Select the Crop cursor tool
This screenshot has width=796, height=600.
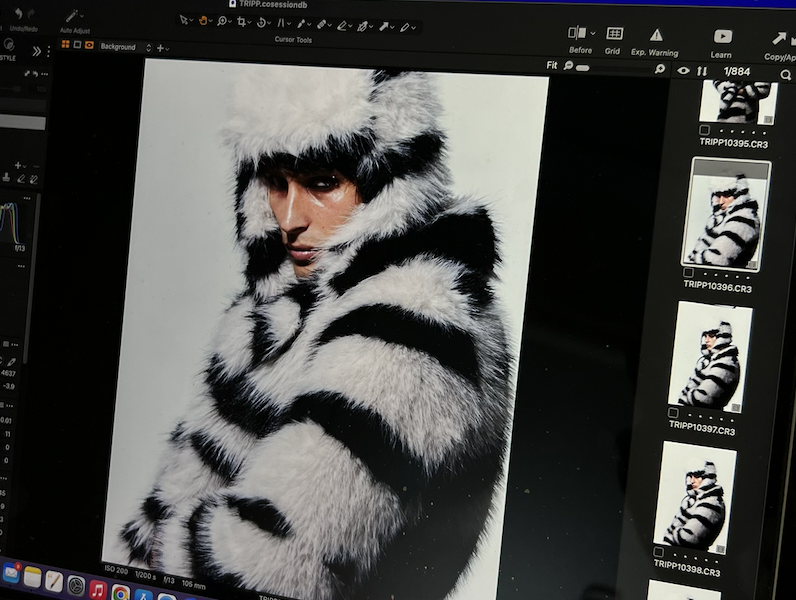tap(242, 22)
